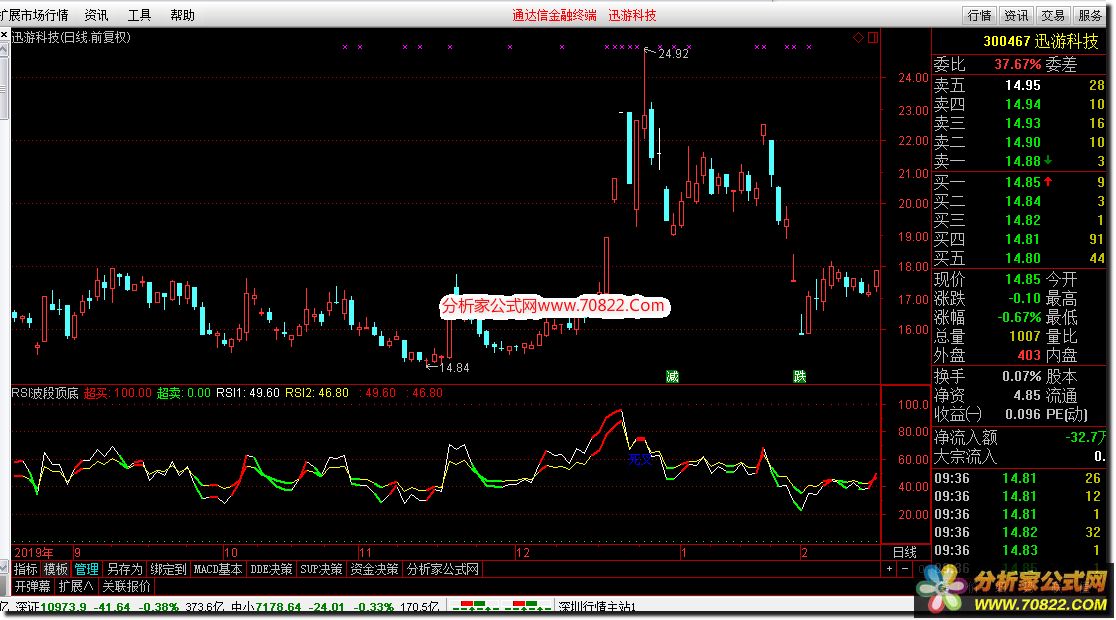Click the 卖五 price 14.95
The height and width of the screenshot is (620, 1116).
1023,85
